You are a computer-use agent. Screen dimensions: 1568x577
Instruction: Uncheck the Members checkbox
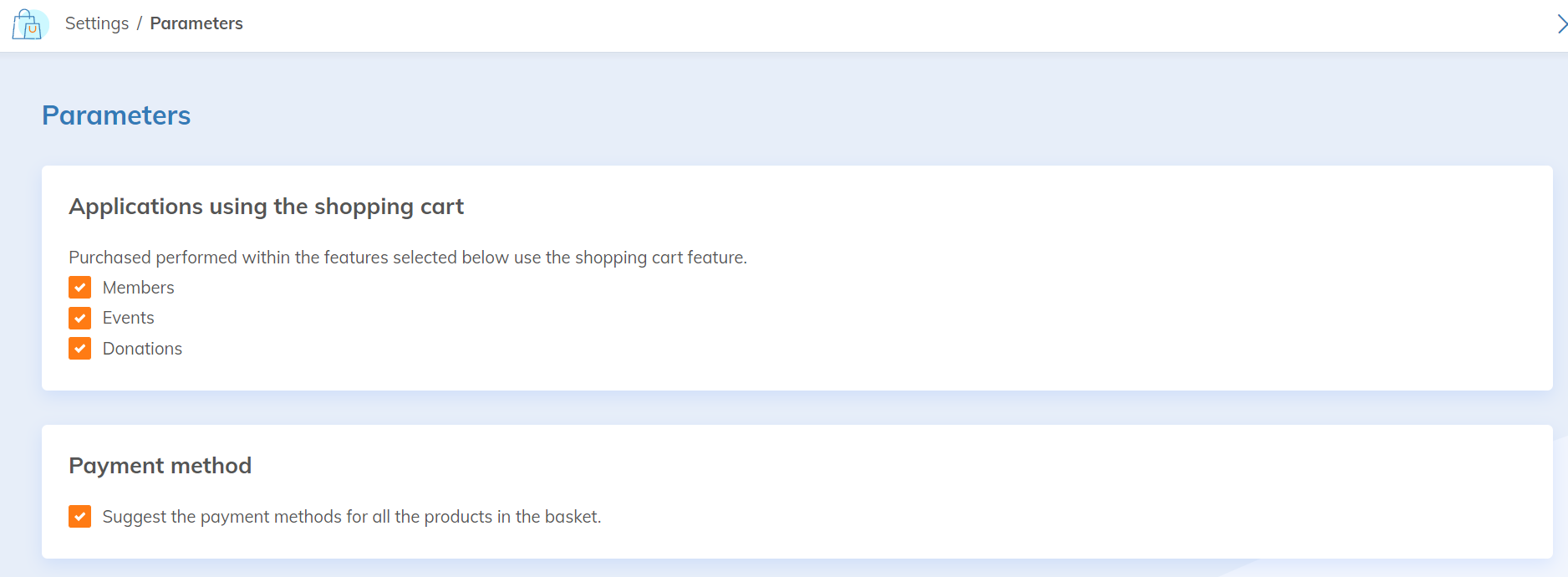click(80, 288)
